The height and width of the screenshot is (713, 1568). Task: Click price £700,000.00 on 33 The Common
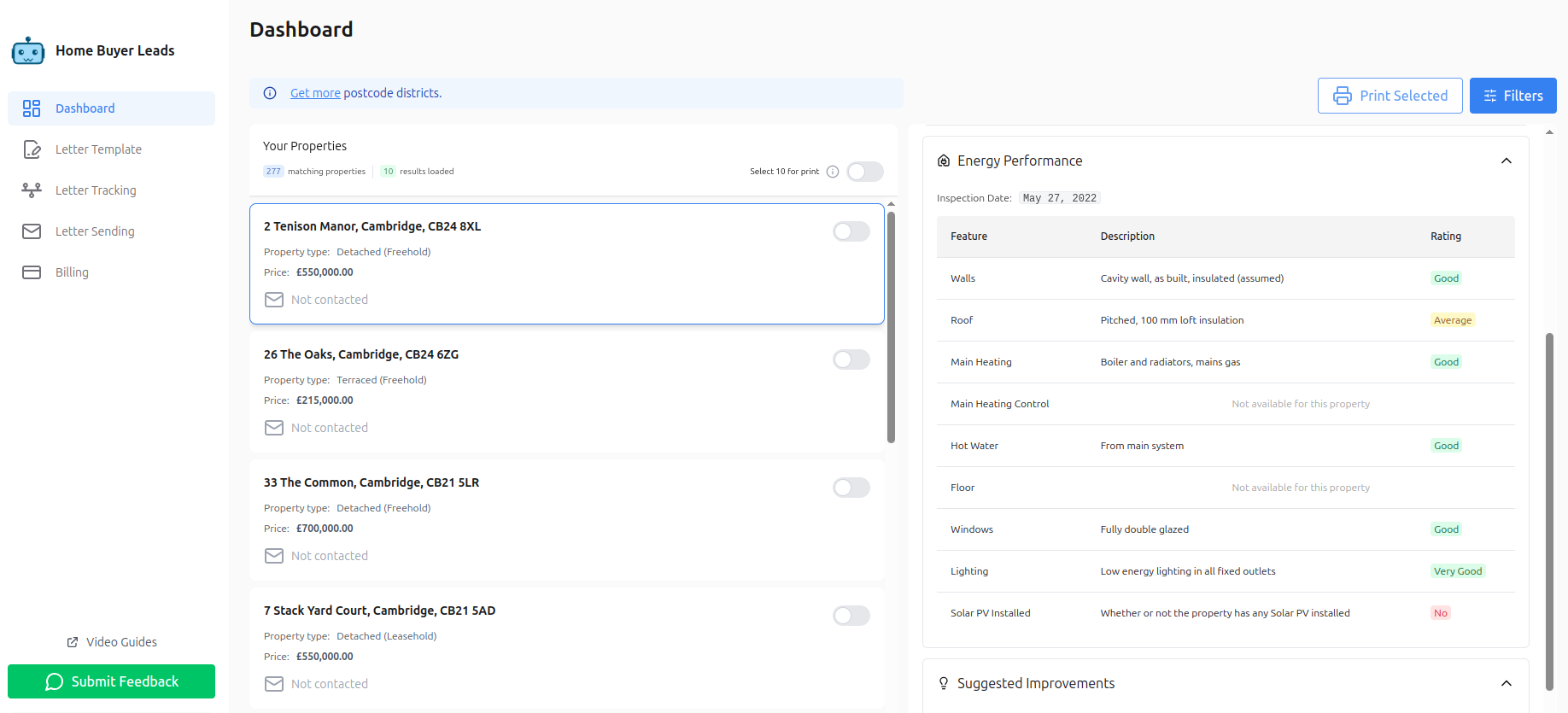tap(325, 529)
